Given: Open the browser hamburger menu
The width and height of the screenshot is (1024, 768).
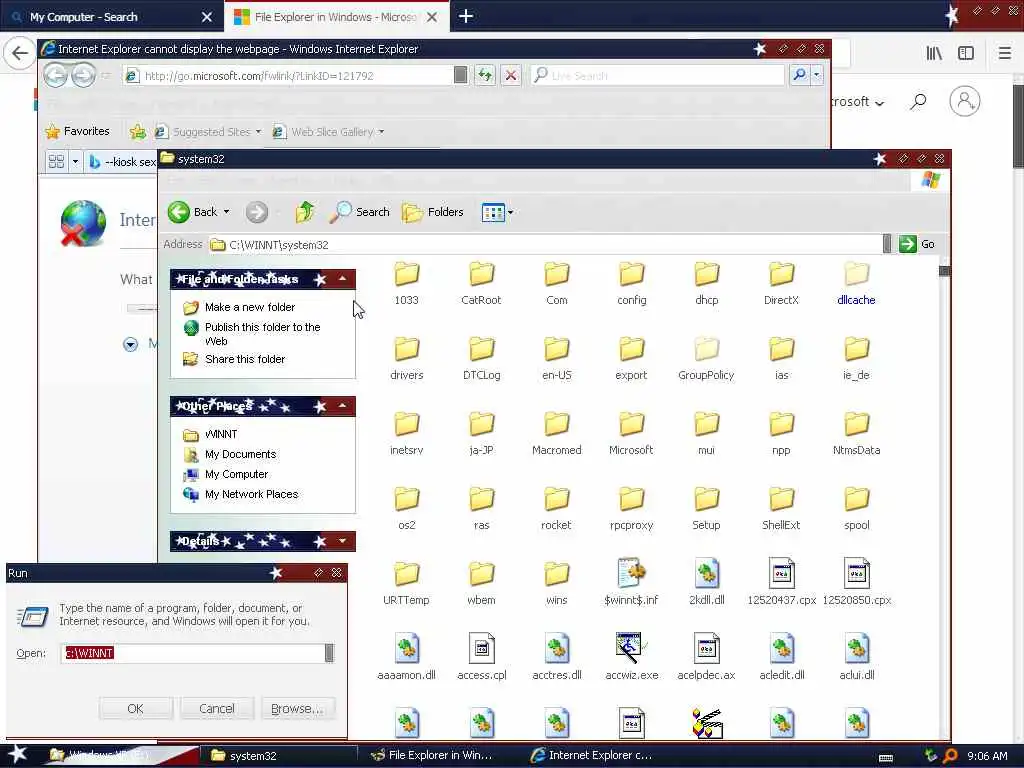Looking at the screenshot, I should [1005, 53].
